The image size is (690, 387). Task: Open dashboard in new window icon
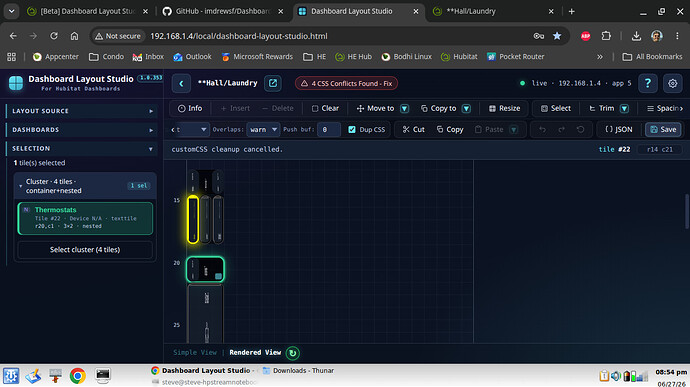(x=273, y=83)
